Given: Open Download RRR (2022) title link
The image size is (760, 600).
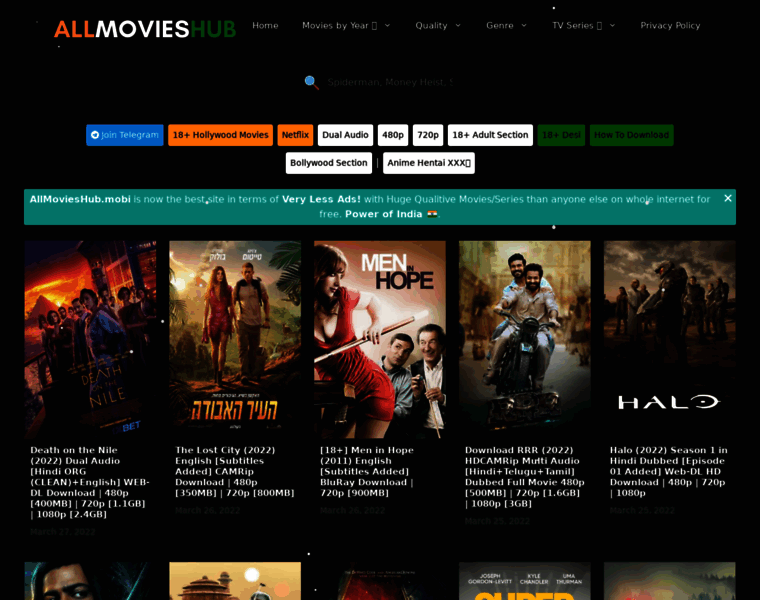Looking at the screenshot, I should pyautogui.click(x=524, y=477).
